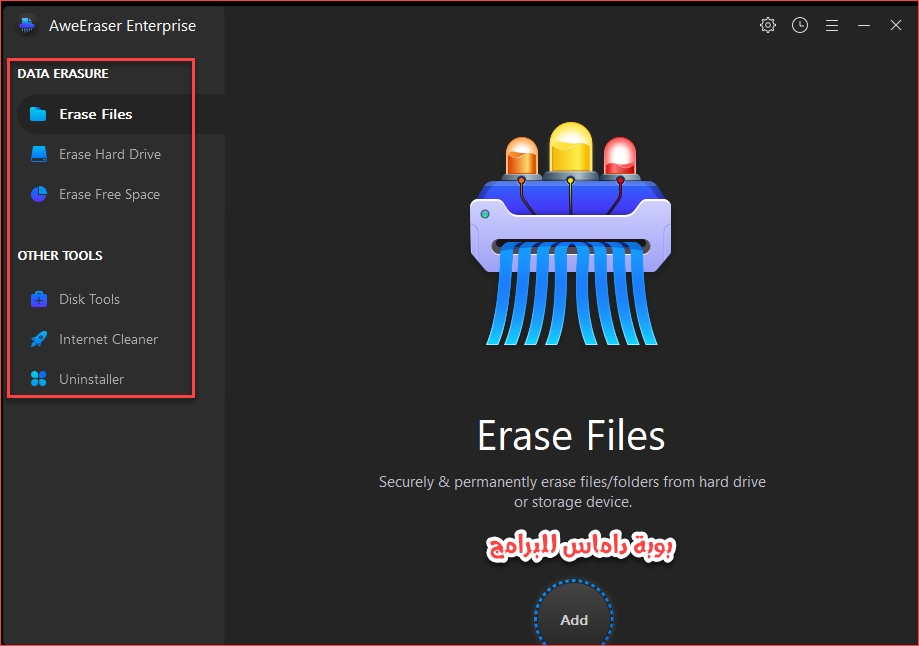Click the Internet Cleaner rocket icon
Image resolution: width=919 pixels, height=646 pixels.
click(x=39, y=339)
